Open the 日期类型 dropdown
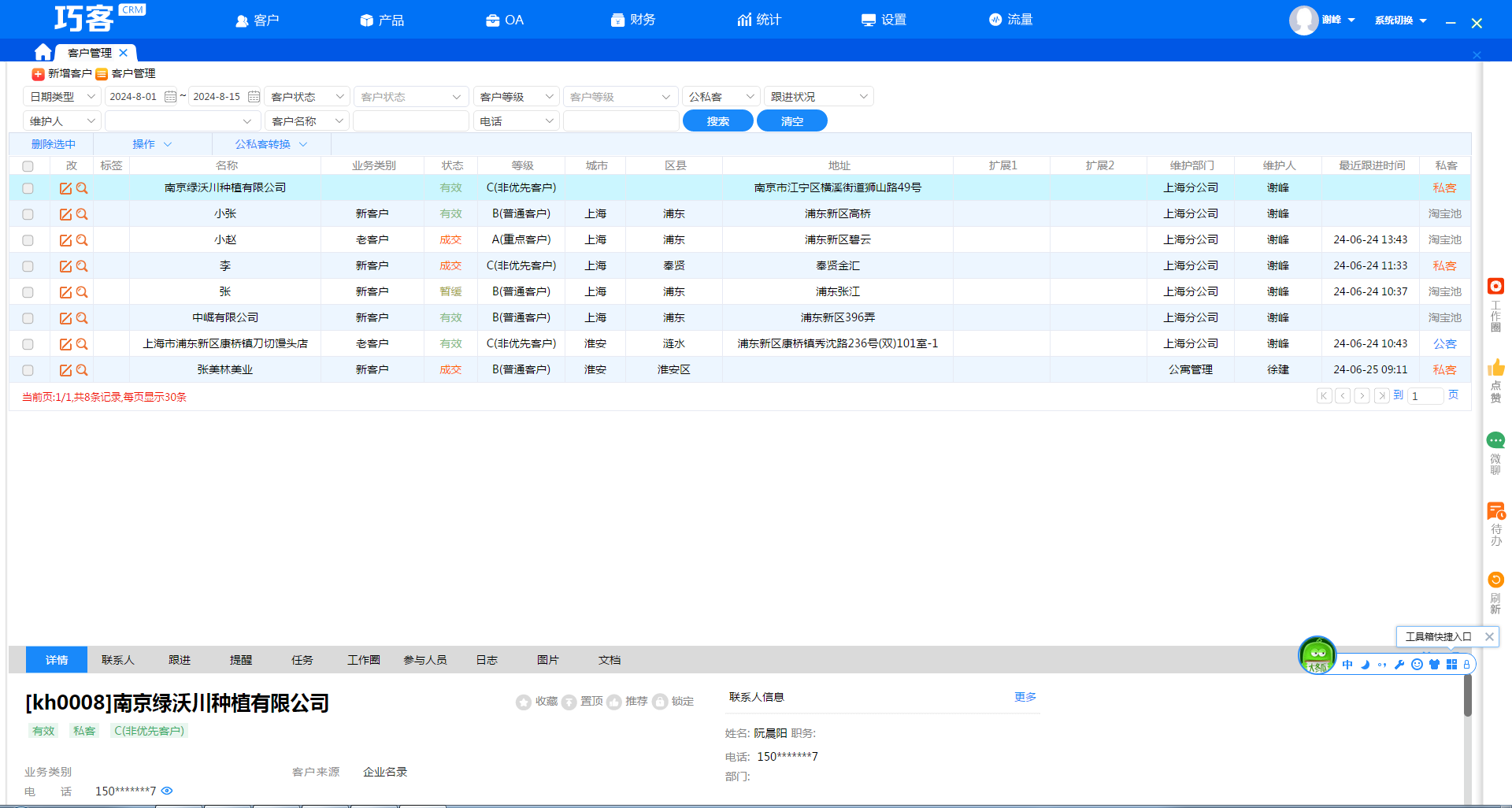The image size is (1512, 808). click(62, 97)
